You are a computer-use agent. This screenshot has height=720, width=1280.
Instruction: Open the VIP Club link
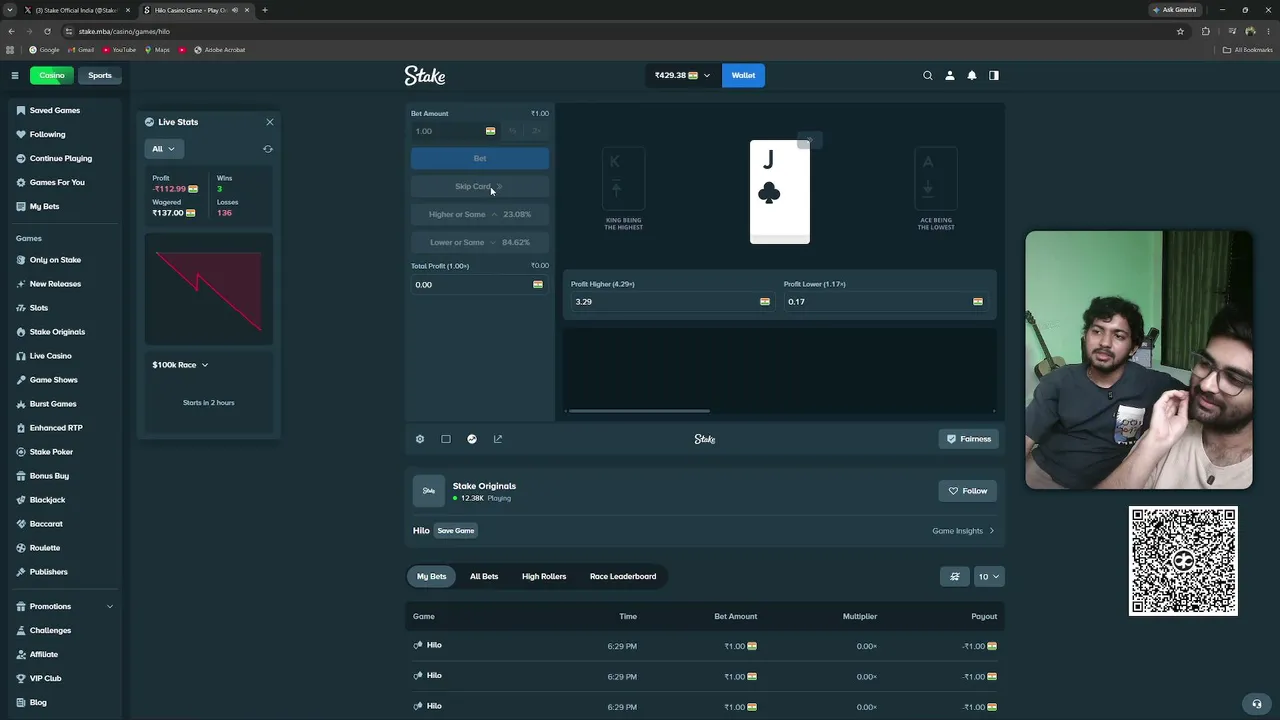(45, 678)
